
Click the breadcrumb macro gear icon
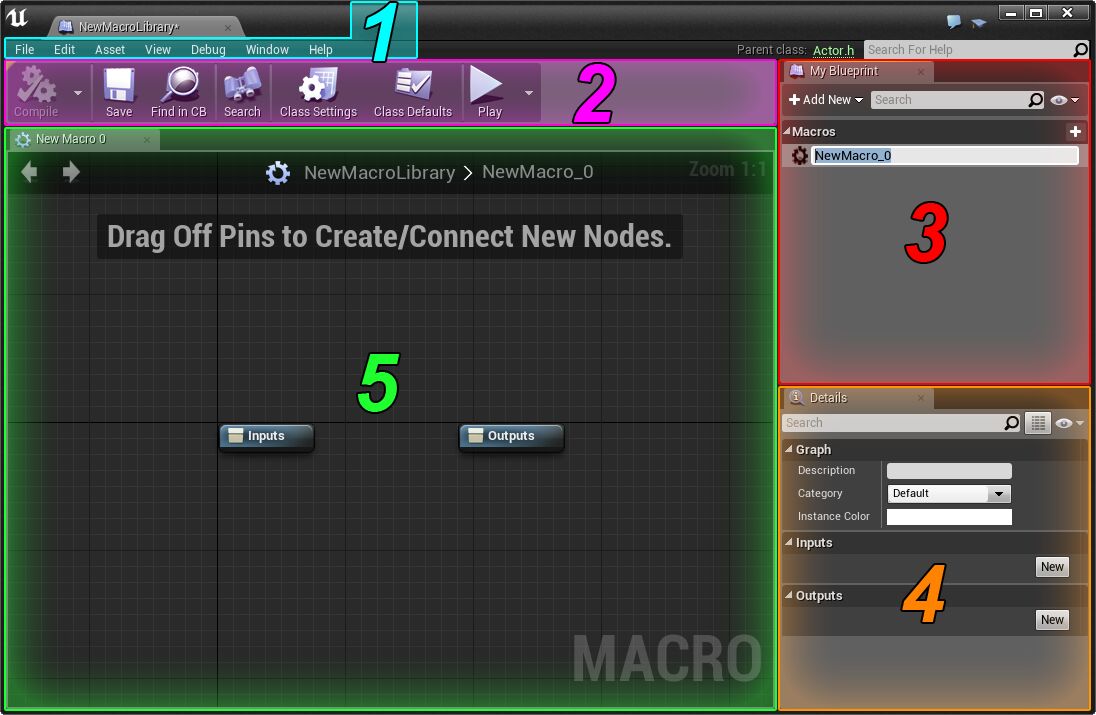(x=278, y=173)
